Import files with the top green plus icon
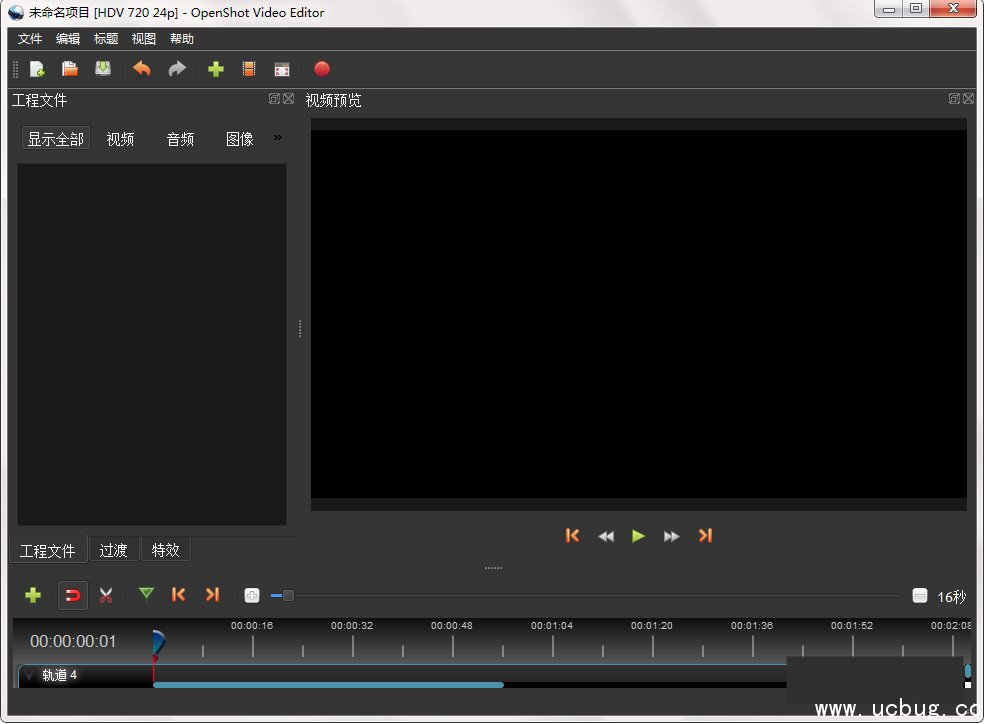Viewport: 985px width, 724px height. [215, 69]
